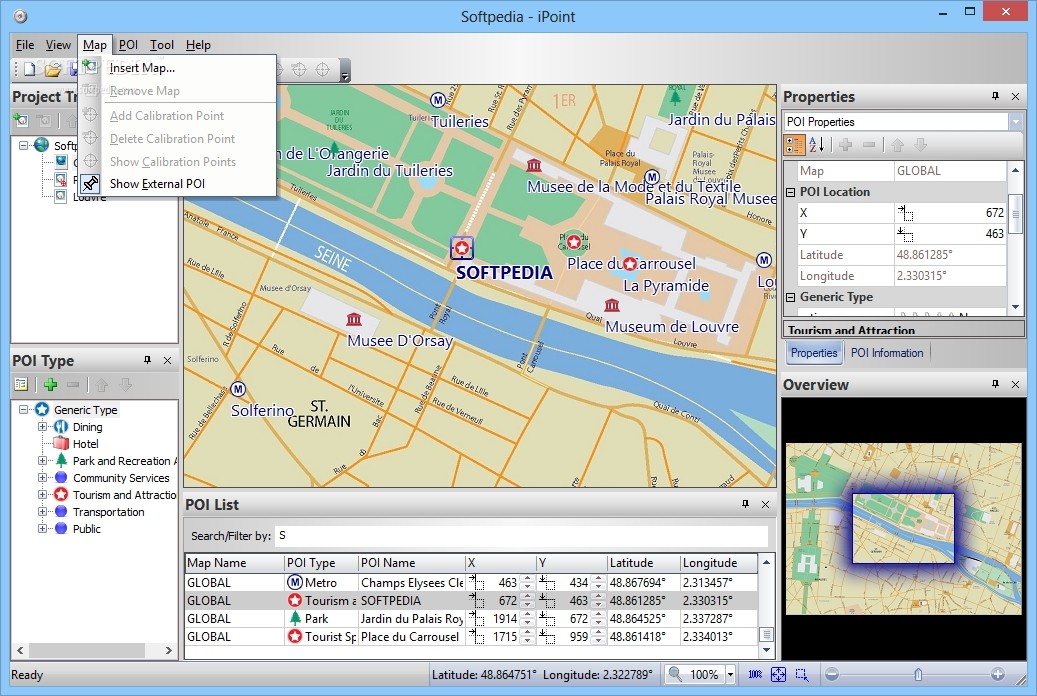
Task: Sort properties alphabetically
Action: [x=816, y=144]
